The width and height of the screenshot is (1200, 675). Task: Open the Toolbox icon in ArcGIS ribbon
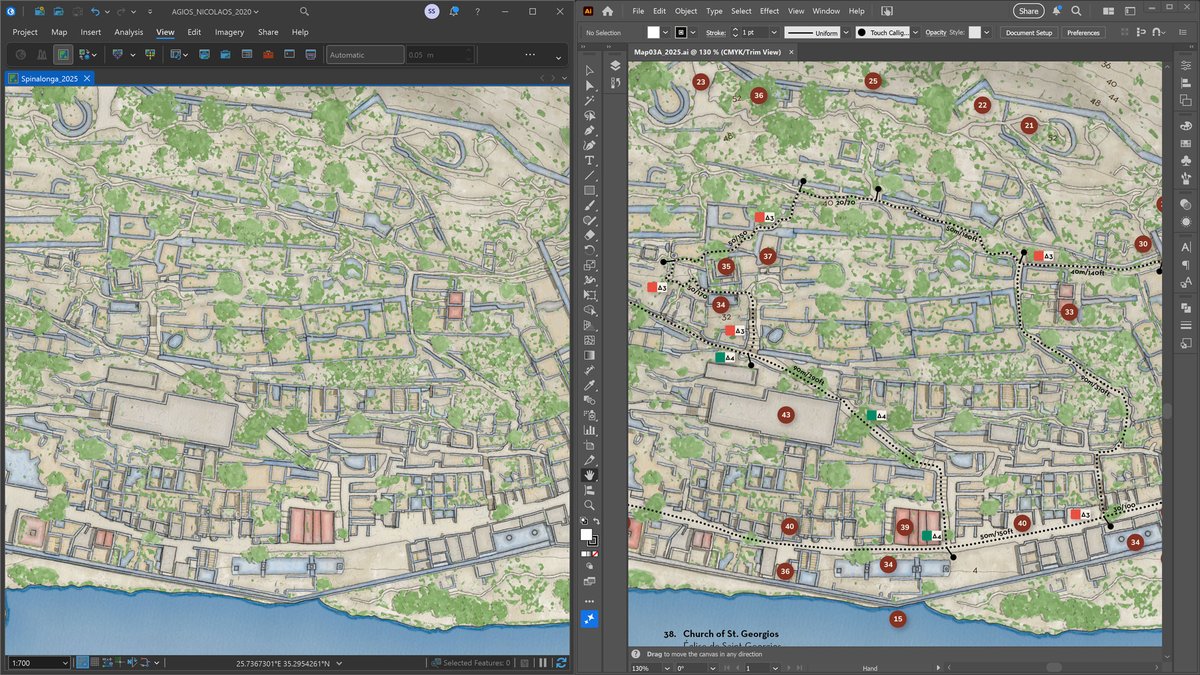[x=268, y=54]
